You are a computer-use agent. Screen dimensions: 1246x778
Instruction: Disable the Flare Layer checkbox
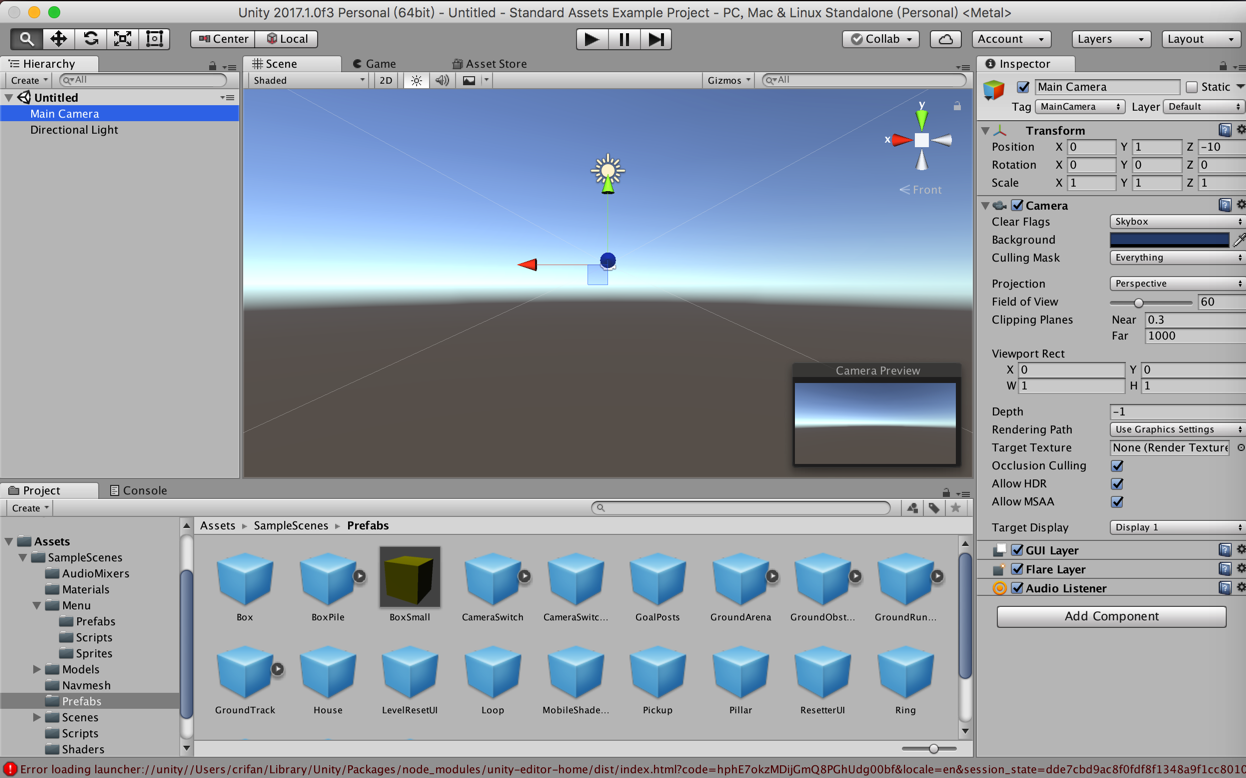tap(1017, 569)
